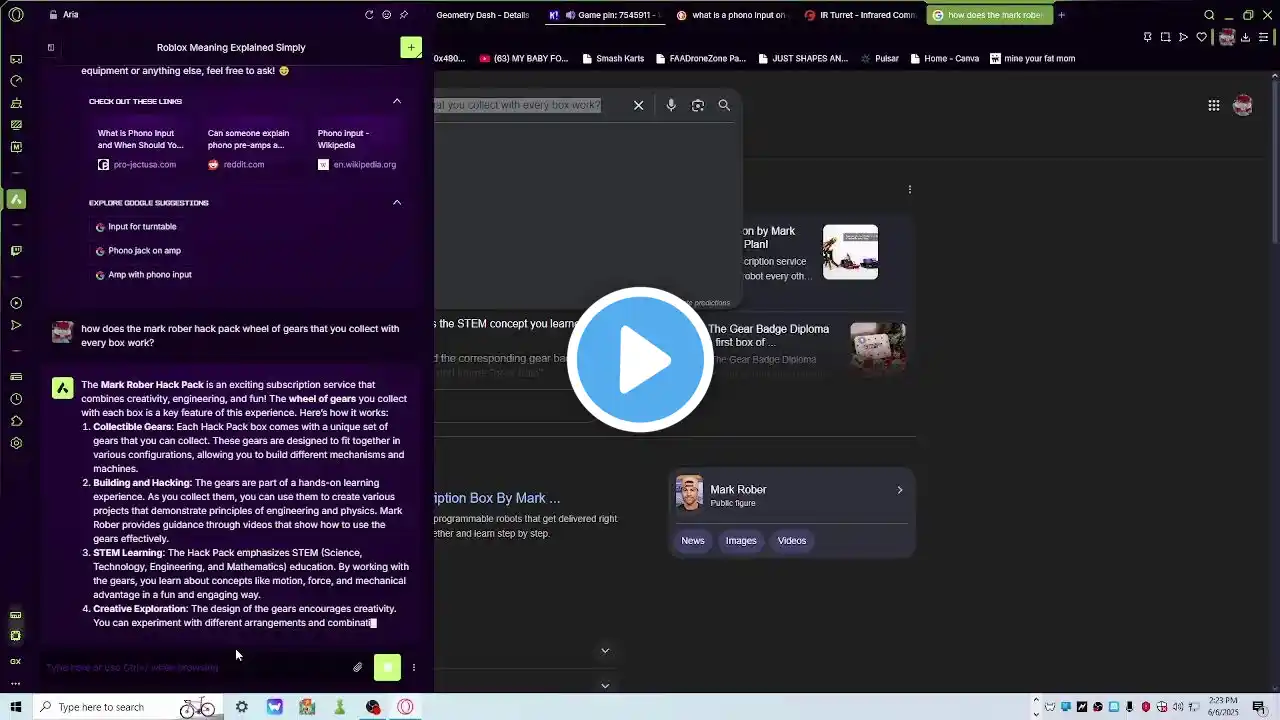The width and height of the screenshot is (1280, 720).
Task: Switch to the Game pin: 7545911 tab
Action: [x=606, y=15]
